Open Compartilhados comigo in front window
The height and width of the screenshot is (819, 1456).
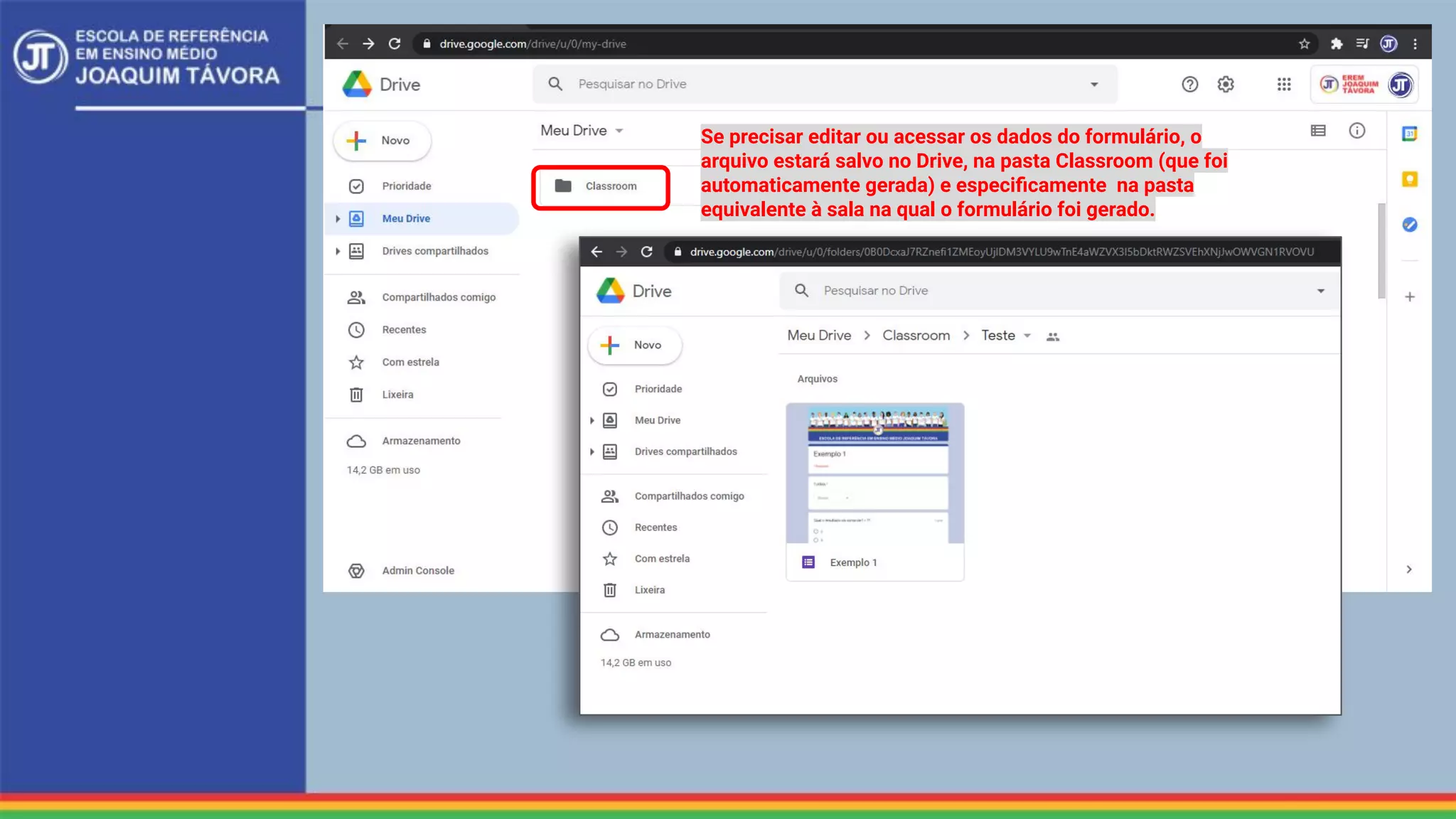click(674, 496)
